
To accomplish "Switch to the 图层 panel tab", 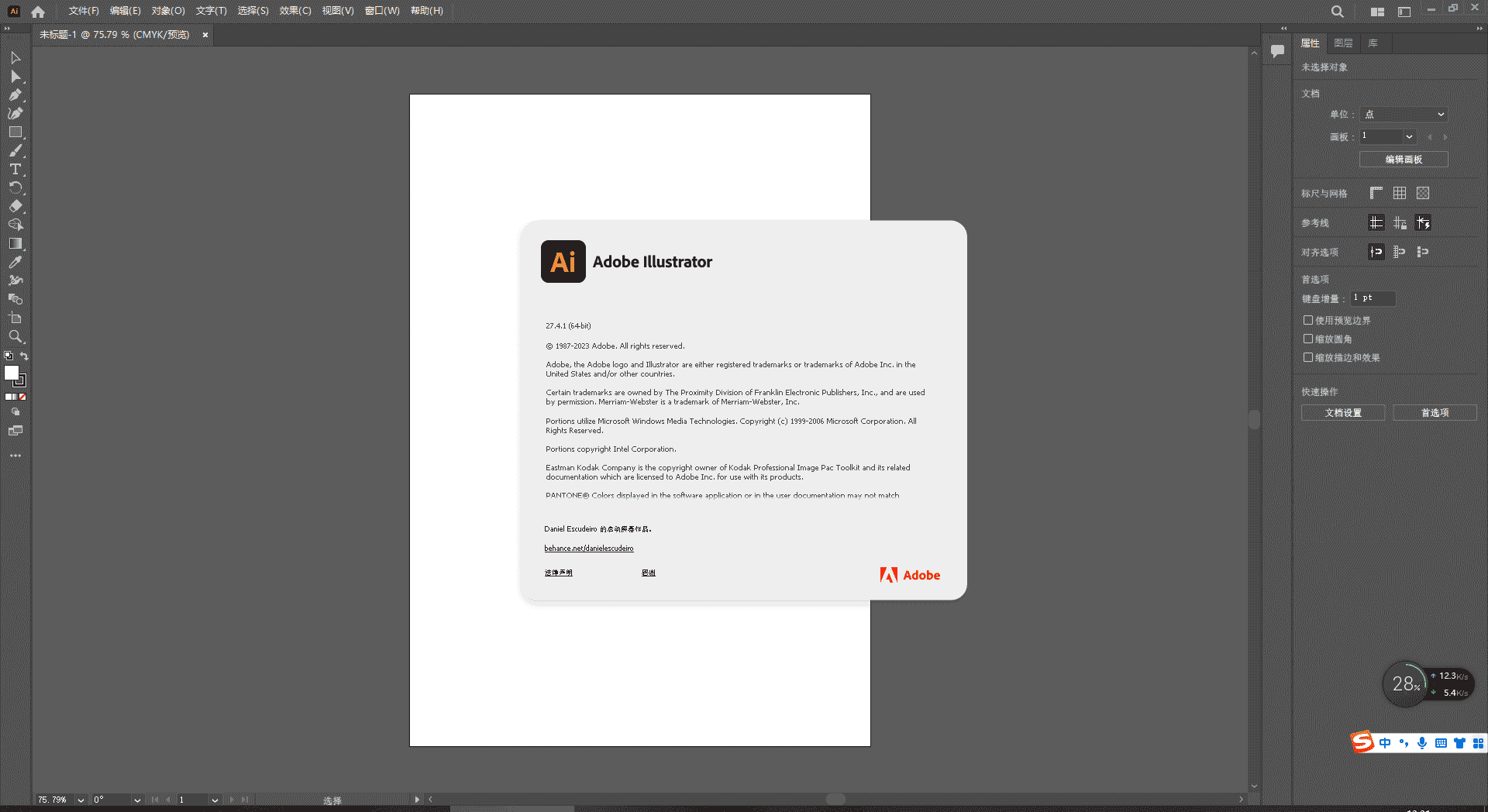I will 1343,43.
